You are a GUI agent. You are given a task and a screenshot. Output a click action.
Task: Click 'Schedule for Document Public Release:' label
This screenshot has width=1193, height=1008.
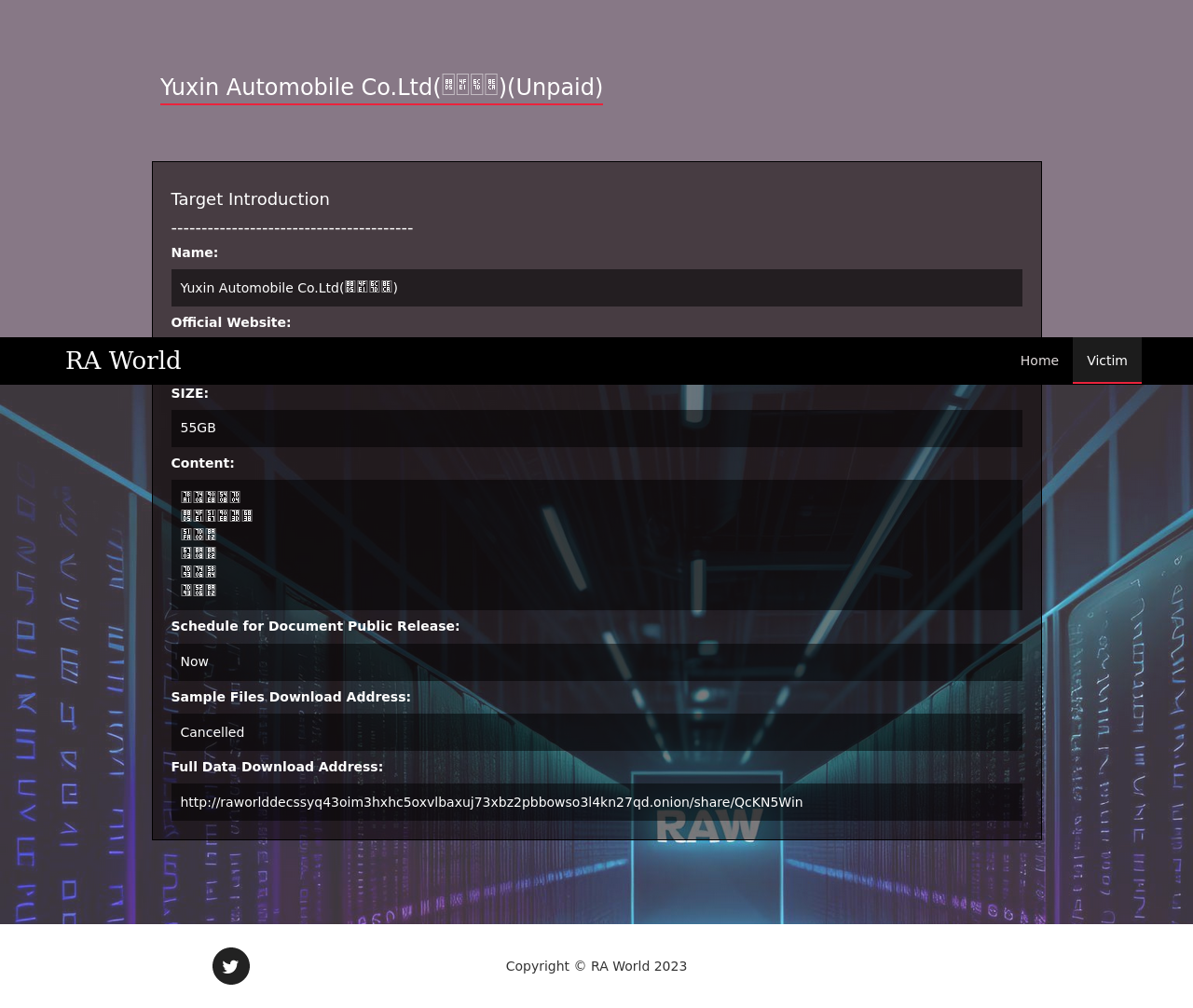coord(315,626)
